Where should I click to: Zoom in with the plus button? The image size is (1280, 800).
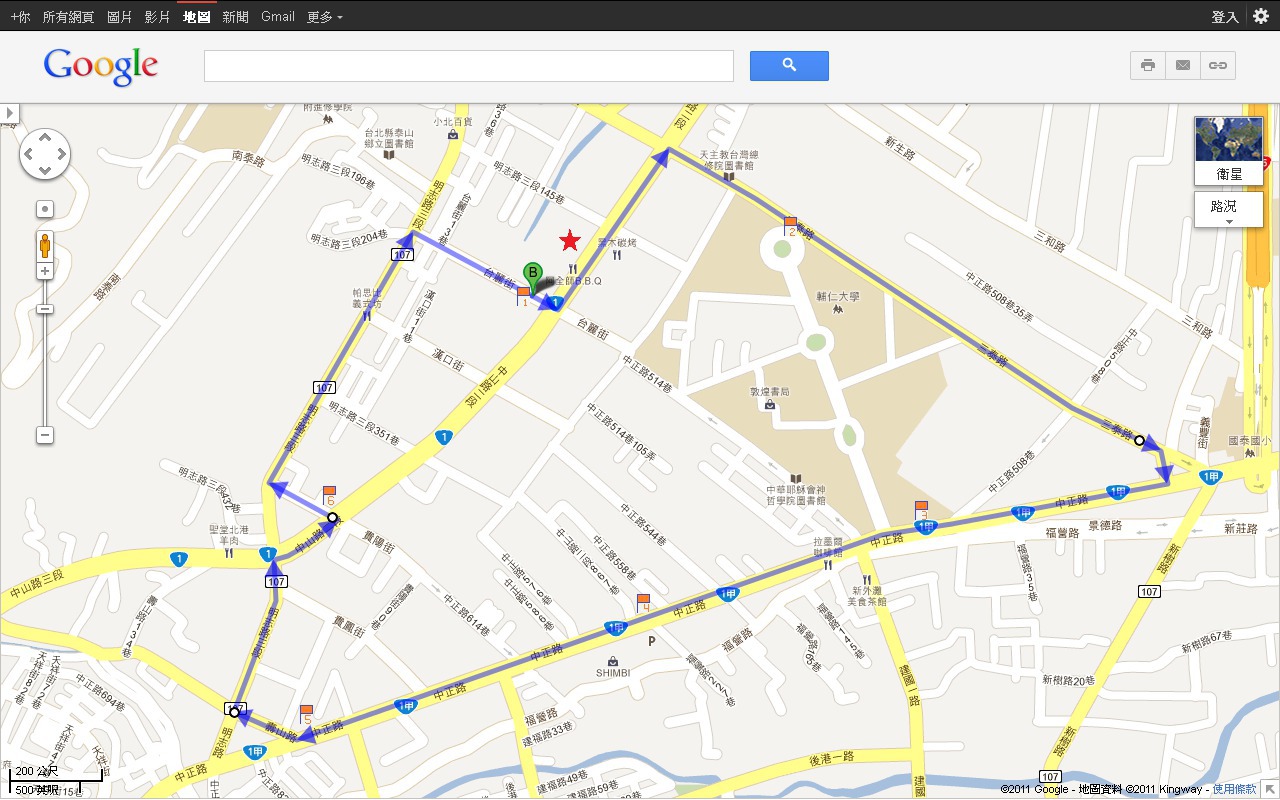pyautogui.click(x=45, y=271)
